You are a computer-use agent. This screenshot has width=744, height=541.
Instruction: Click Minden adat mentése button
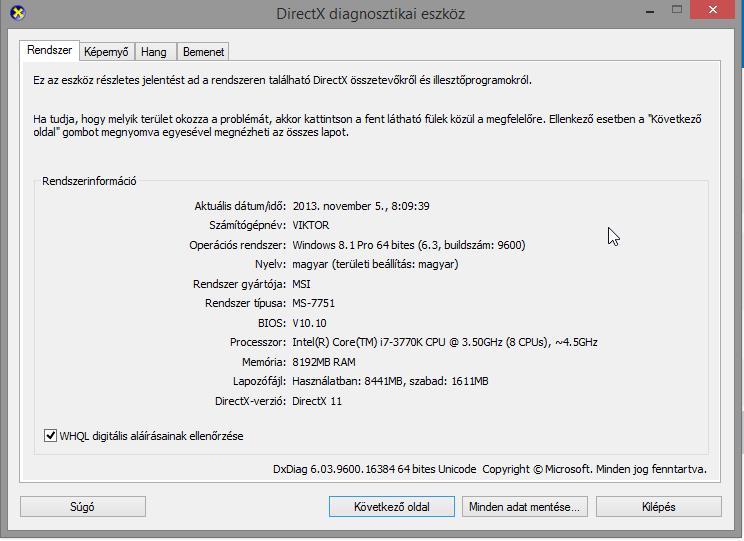pos(524,507)
